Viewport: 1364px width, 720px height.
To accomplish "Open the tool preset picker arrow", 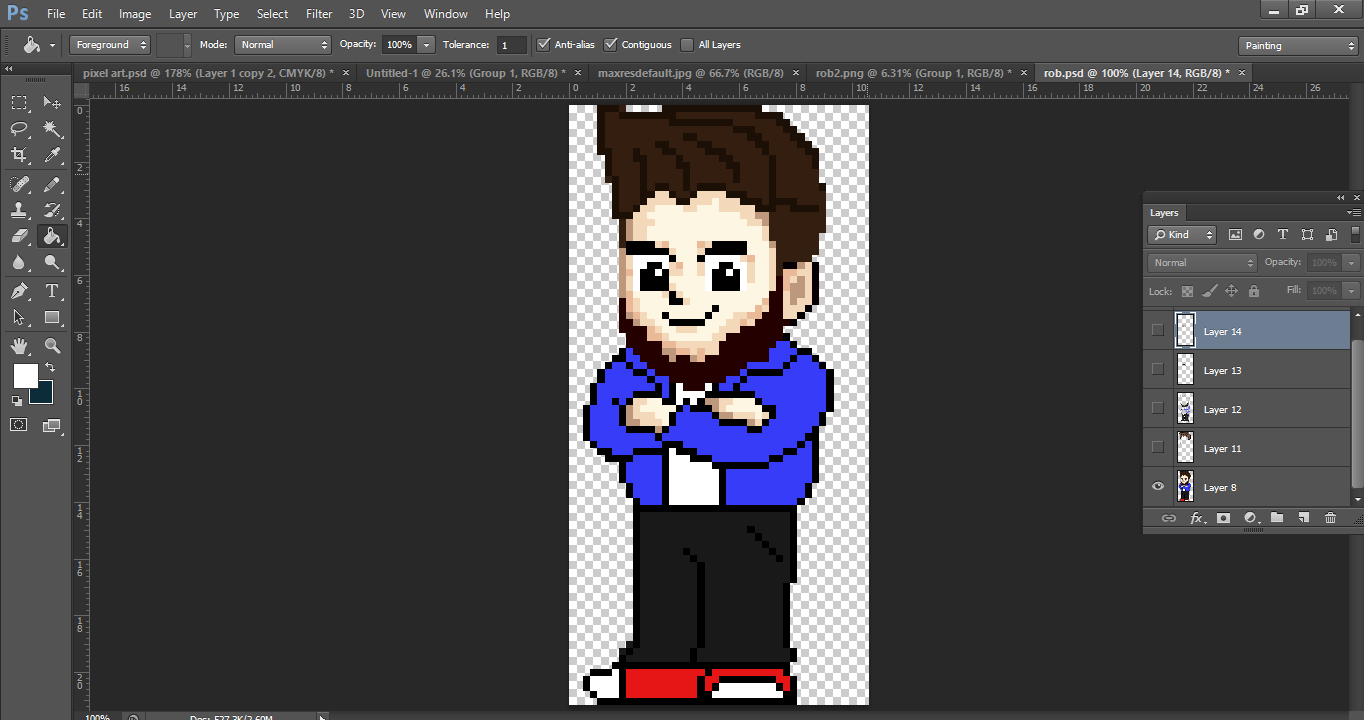I will [x=52, y=45].
